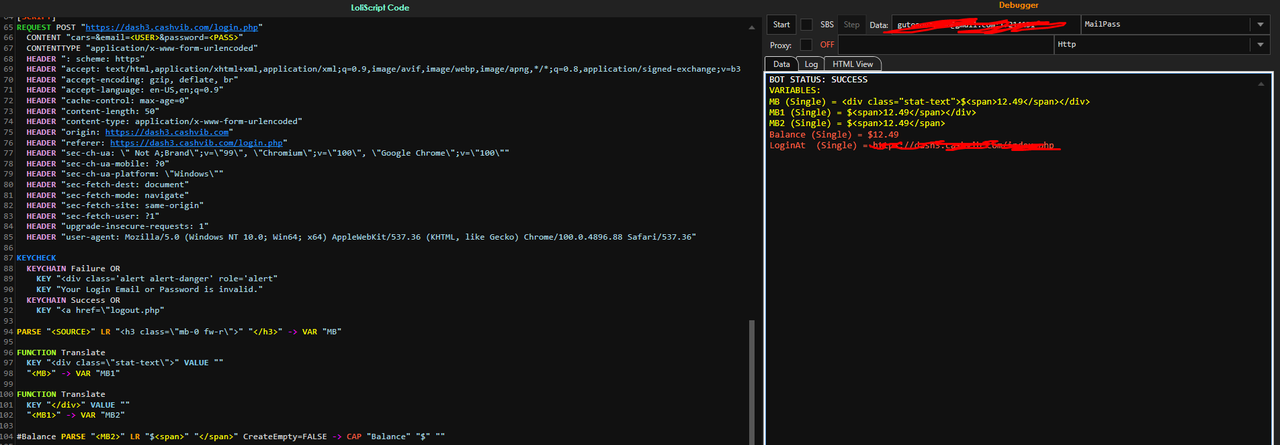The height and width of the screenshot is (445, 1280).
Task: Click the 'KEYCHAIN Success OR' line
Action: tap(73, 300)
